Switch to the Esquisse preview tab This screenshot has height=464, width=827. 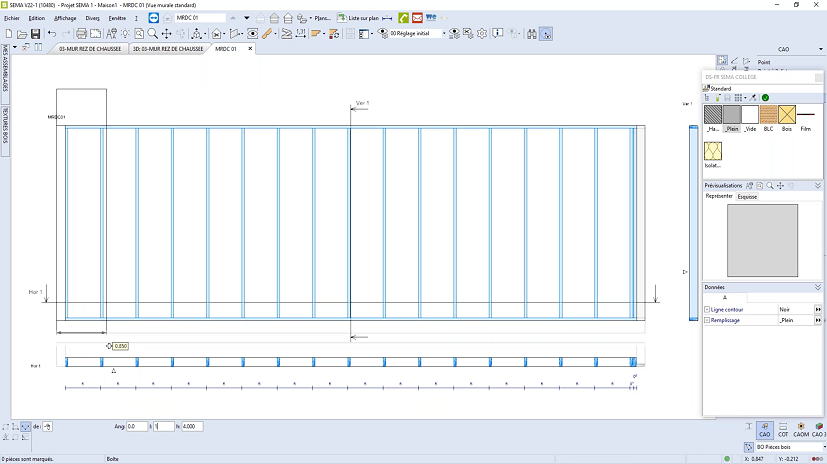pos(747,197)
